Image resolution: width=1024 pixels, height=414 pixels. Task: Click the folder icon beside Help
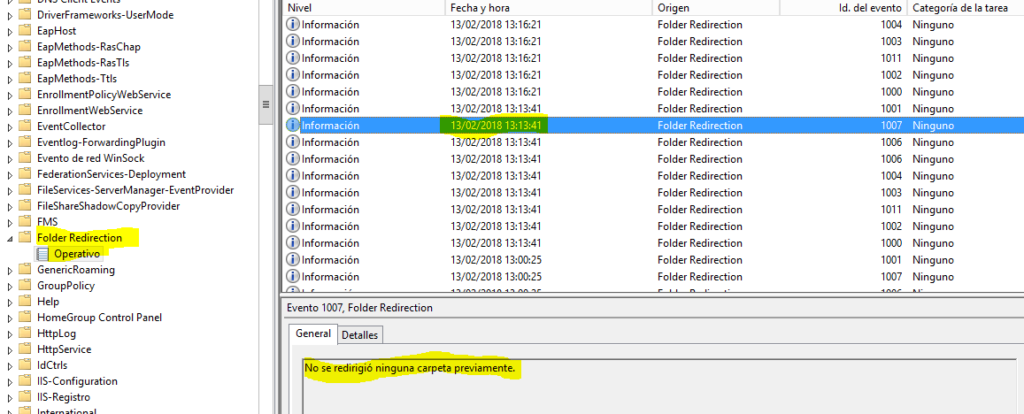point(25,301)
